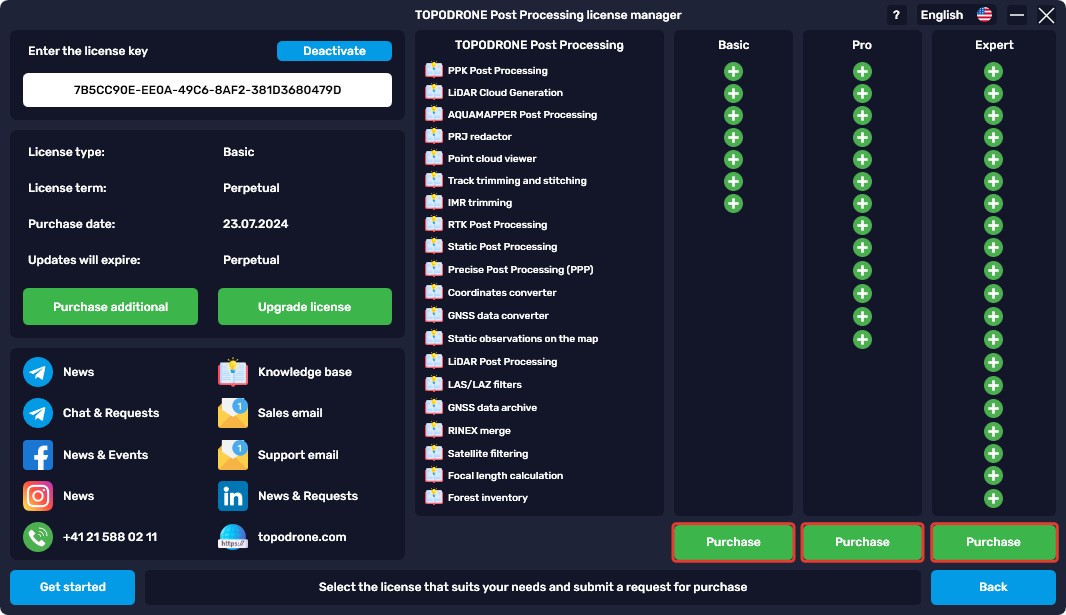Click the license key input field

[207, 90]
